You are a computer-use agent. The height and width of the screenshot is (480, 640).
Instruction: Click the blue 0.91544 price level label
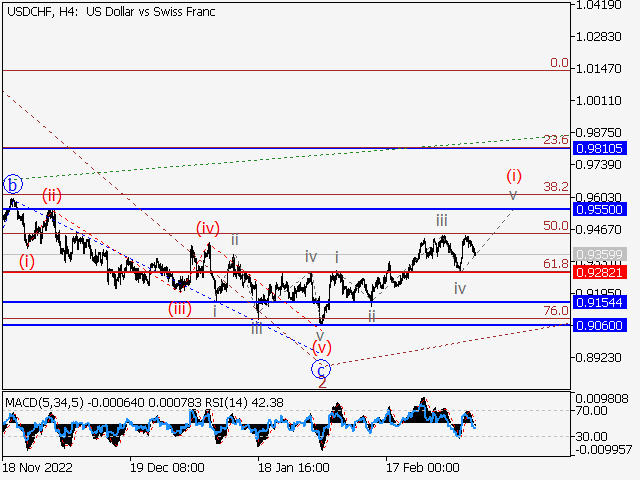(599, 302)
